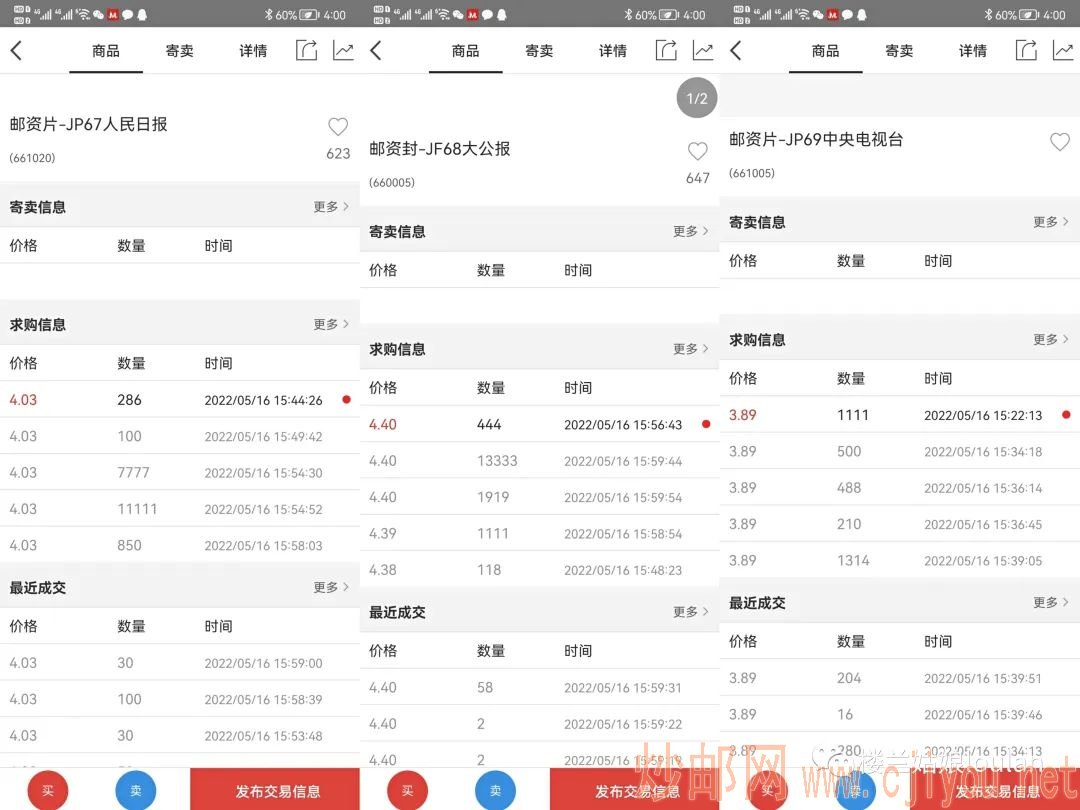The image size is (1080, 810).
Task: Select 商品 tab on JP69中央电视台 screen
Action: [x=825, y=51]
